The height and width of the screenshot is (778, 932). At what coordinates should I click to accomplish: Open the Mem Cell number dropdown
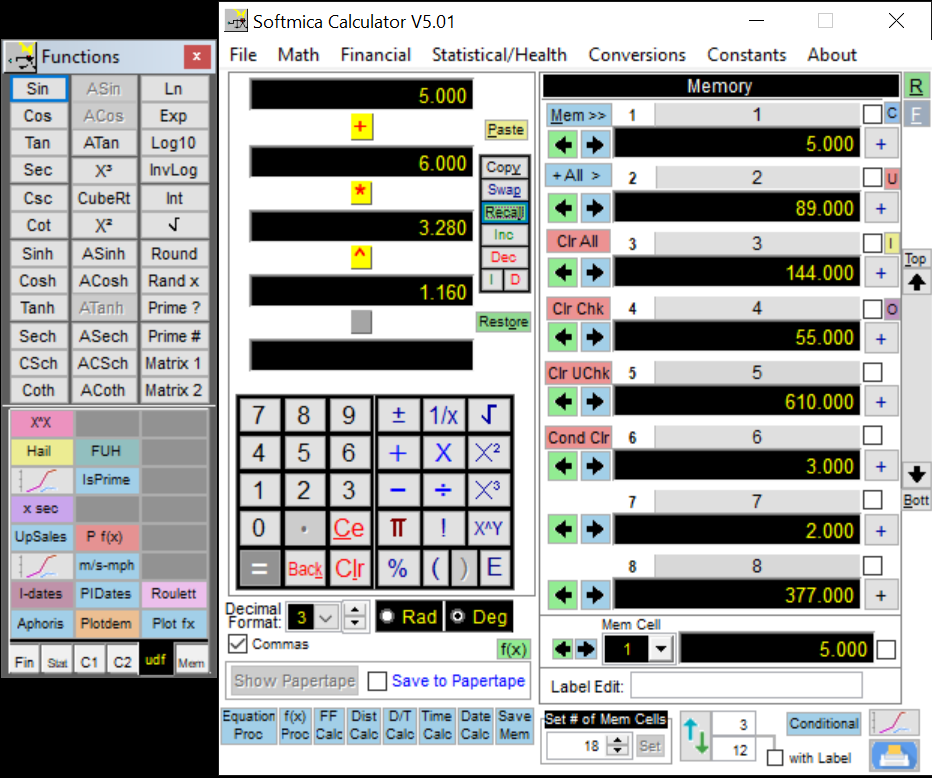pos(660,649)
